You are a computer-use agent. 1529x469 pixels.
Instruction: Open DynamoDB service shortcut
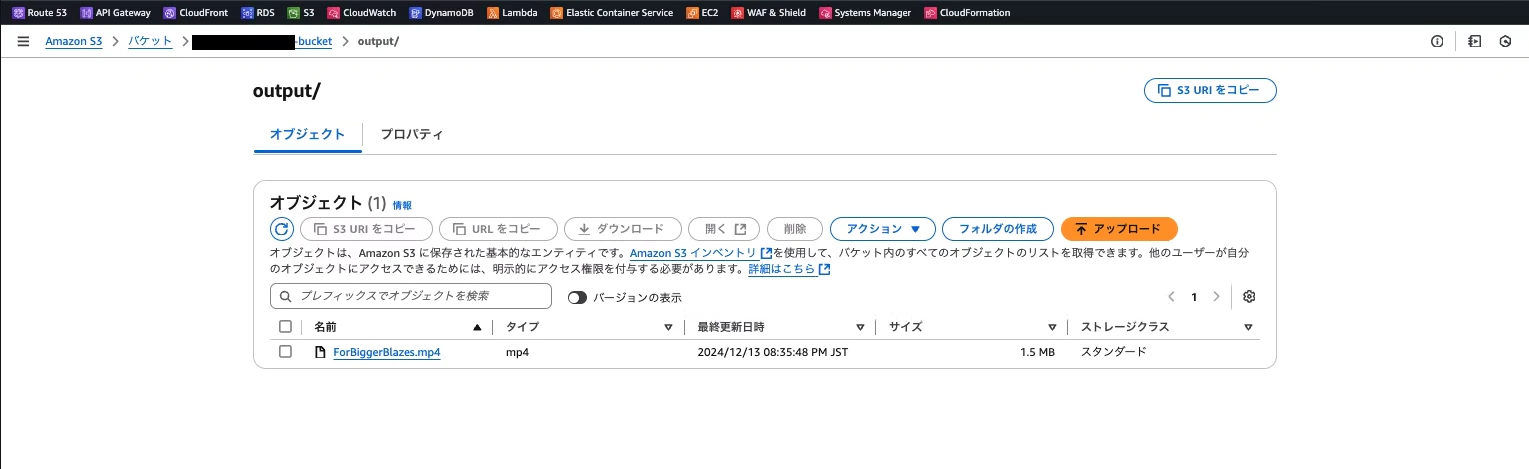(441, 13)
